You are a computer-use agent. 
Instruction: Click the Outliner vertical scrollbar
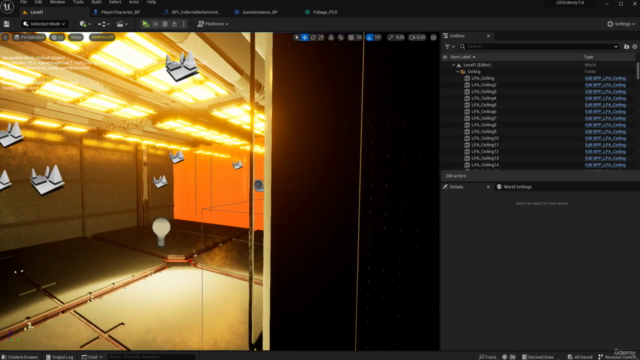click(x=638, y=71)
